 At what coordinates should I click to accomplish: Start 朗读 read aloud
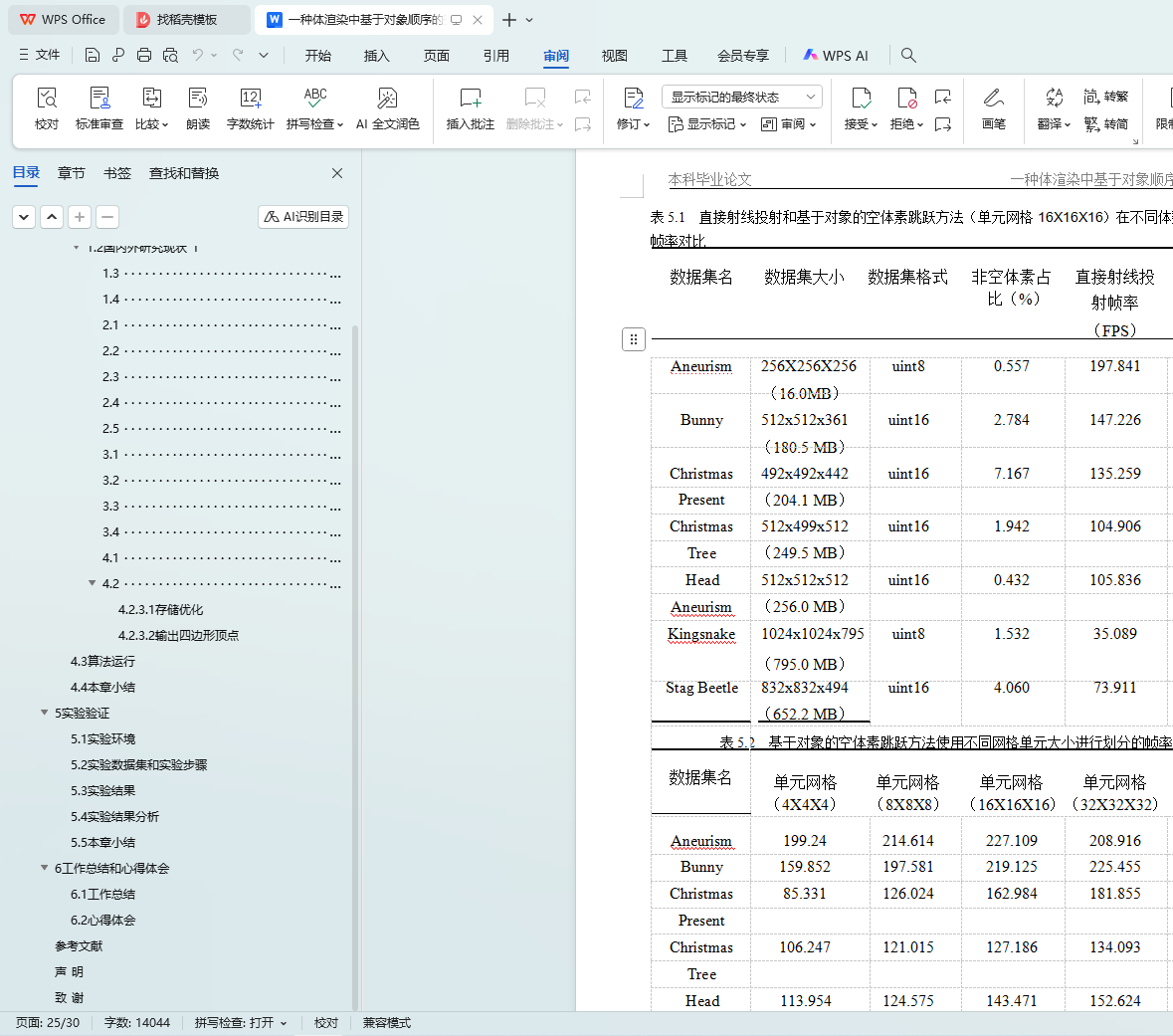coord(198,108)
